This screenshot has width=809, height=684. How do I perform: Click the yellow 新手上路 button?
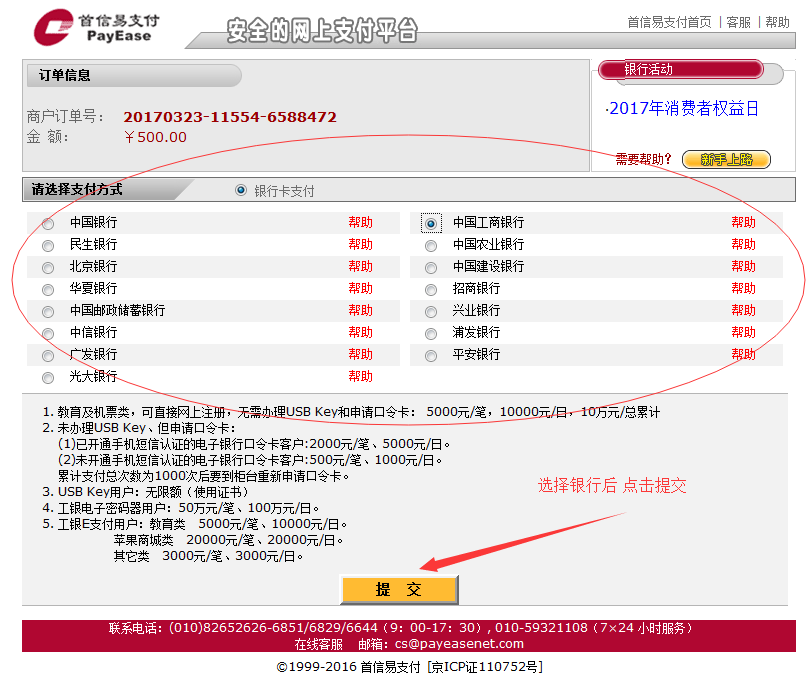(726, 159)
